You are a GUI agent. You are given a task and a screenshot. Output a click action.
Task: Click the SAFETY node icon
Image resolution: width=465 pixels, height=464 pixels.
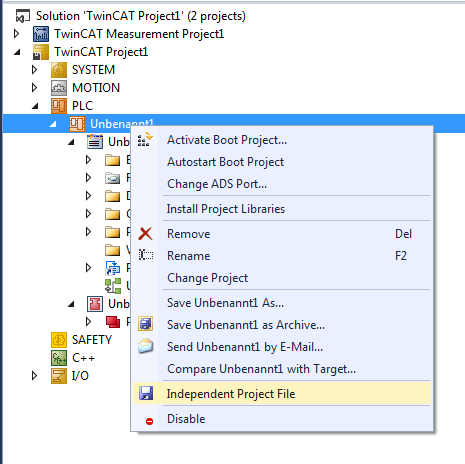[x=59, y=340]
